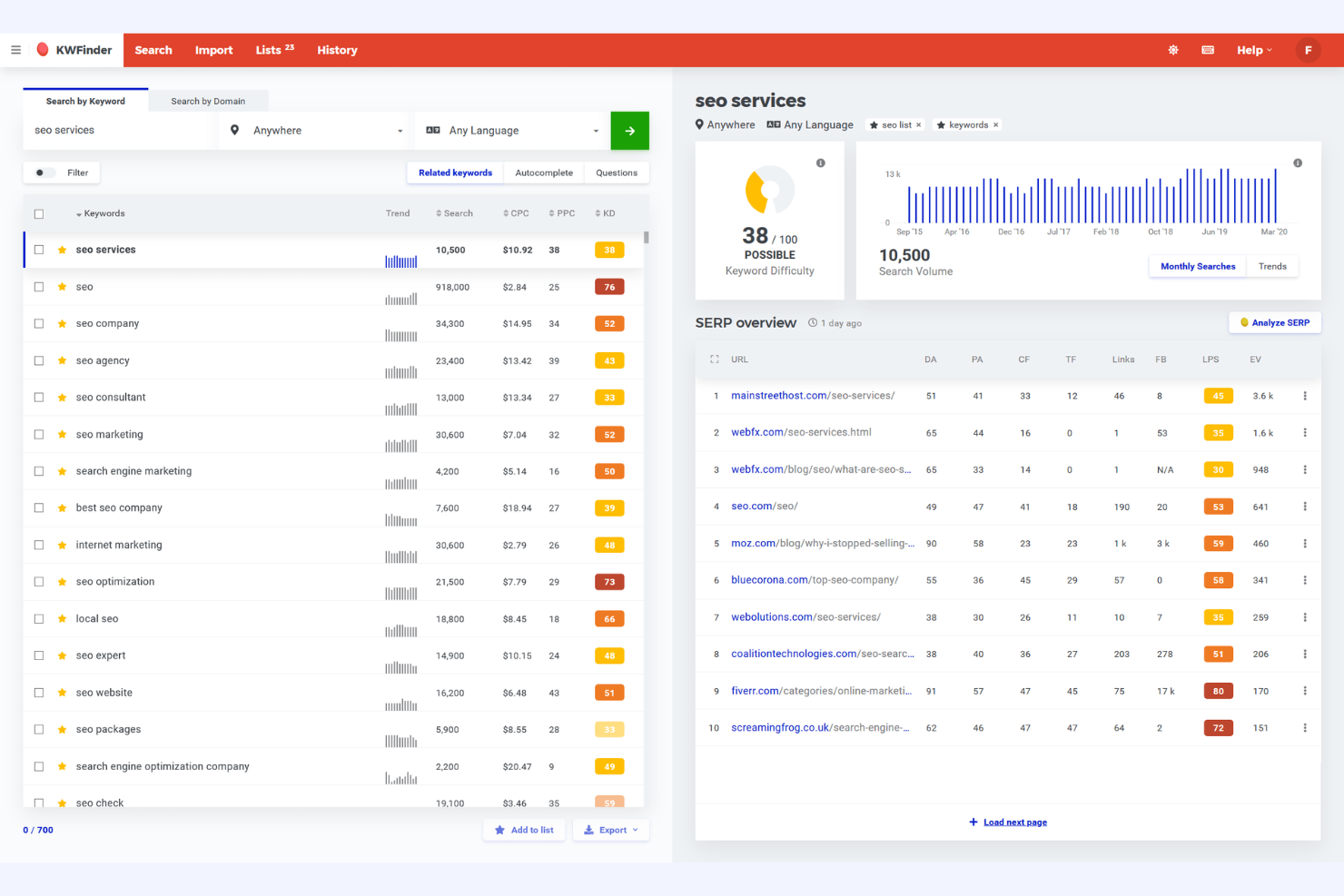The width and height of the screenshot is (1344, 896).
Task: Open the F user avatar
Action: [1308, 50]
